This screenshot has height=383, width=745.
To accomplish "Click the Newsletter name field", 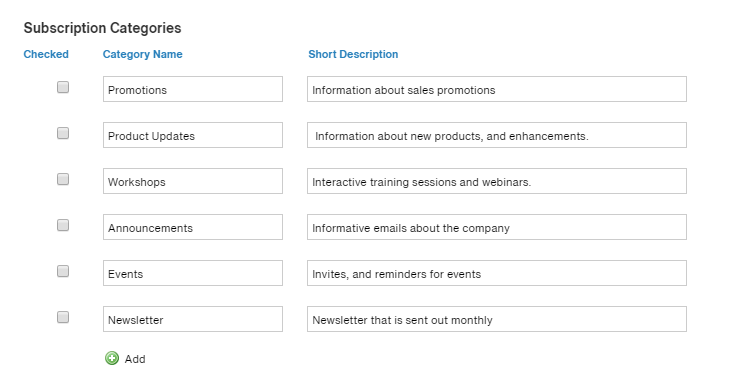I will [193, 319].
